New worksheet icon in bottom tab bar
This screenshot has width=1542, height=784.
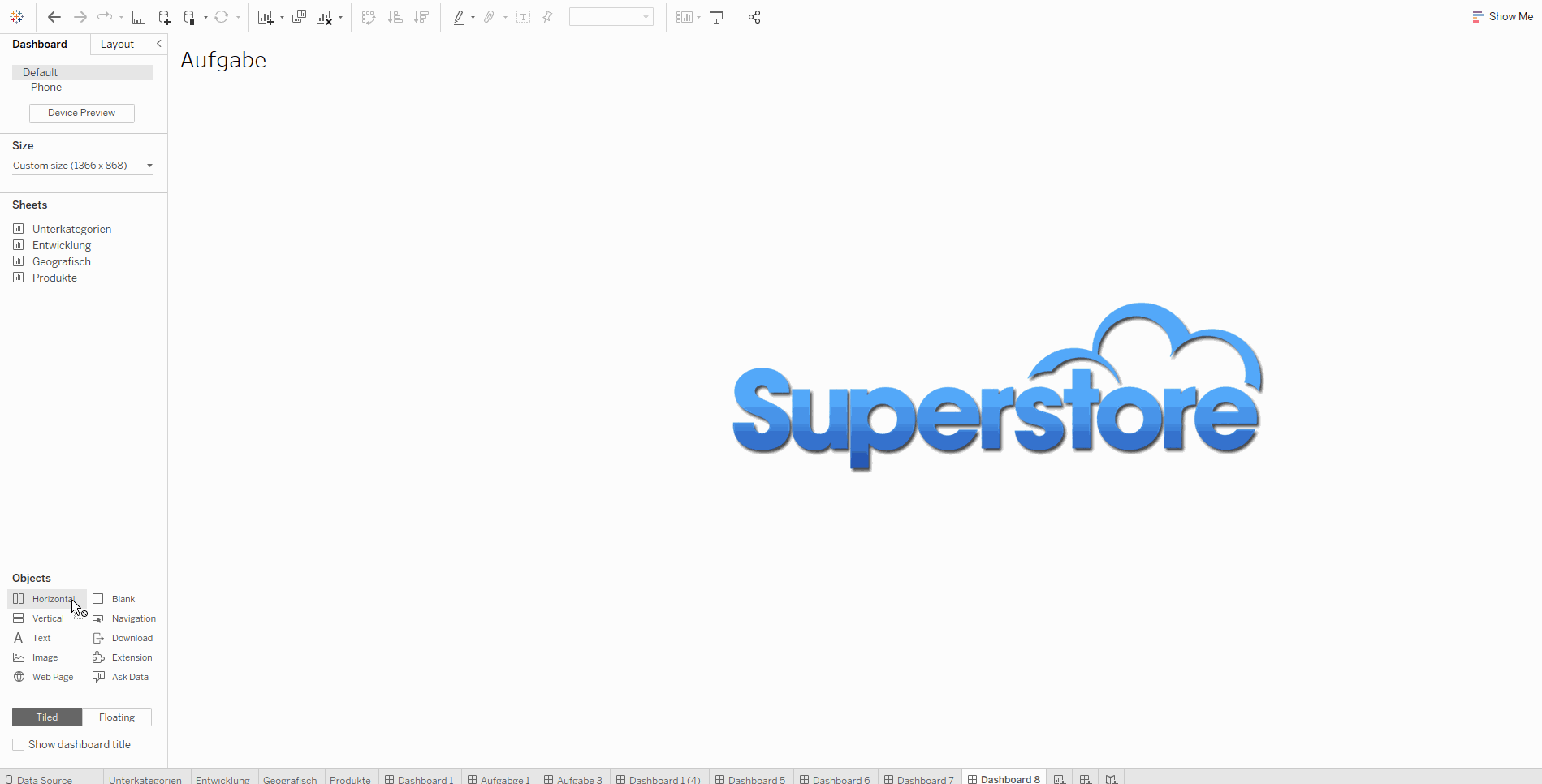[1060, 779]
